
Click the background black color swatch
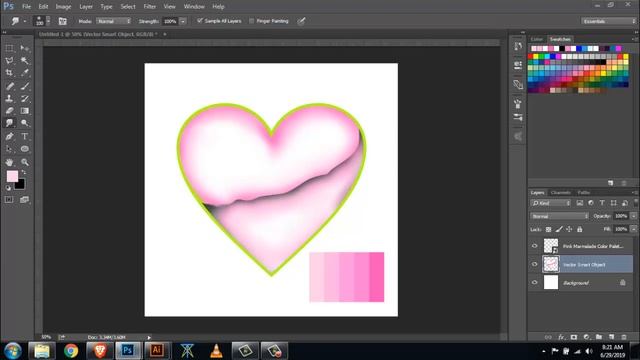[20, 185]
